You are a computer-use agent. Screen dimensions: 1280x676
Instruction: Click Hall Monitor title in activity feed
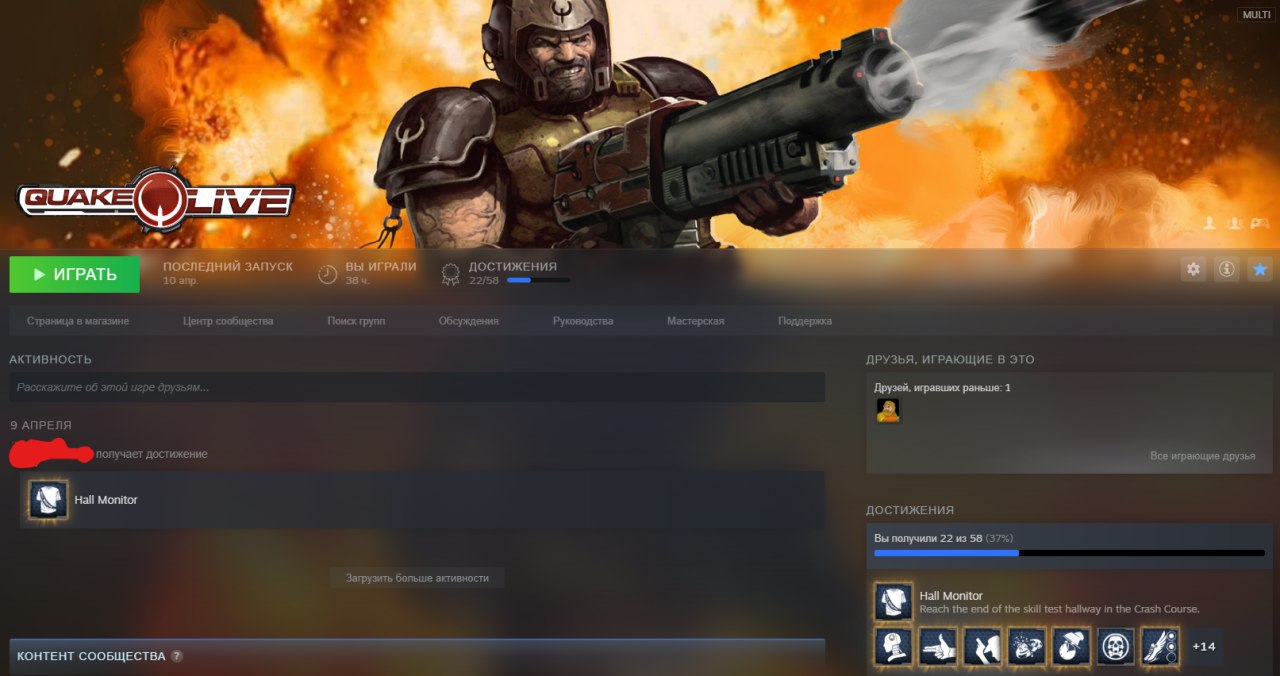pyautogui.click(x=106, y=500)
